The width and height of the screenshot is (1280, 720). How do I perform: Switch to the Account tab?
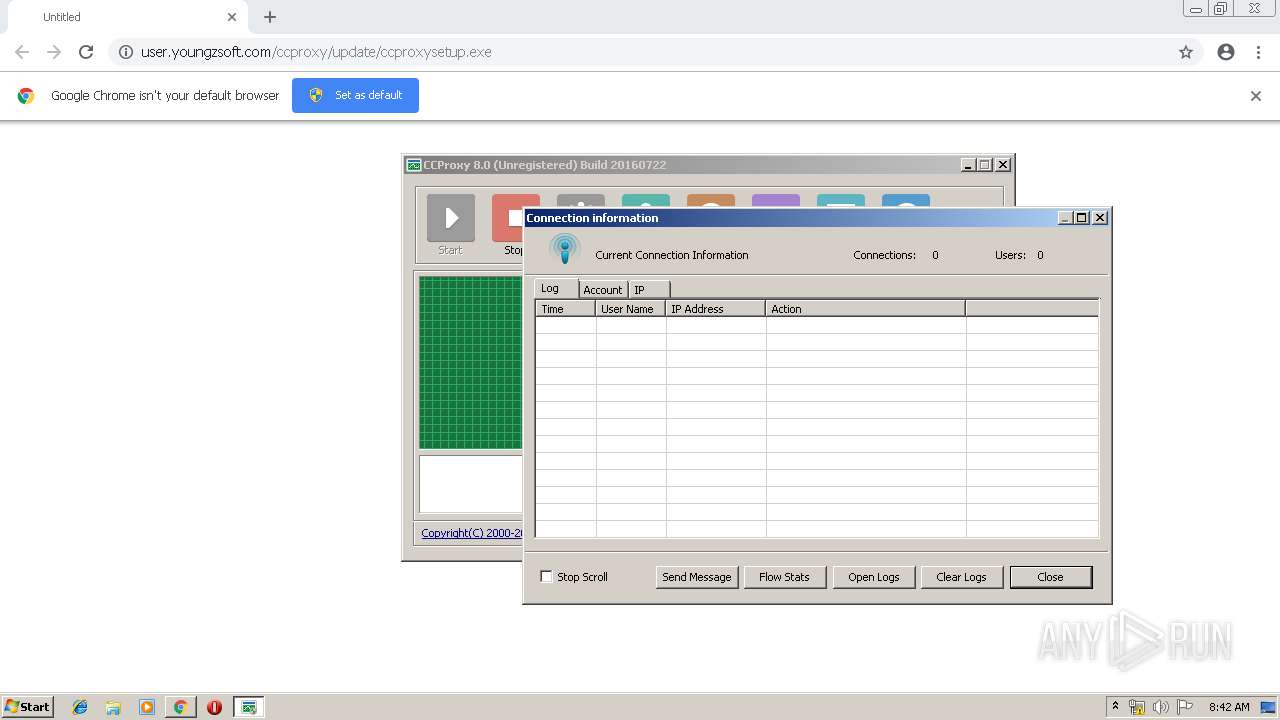pyautogui.click(x=603, y=290)
